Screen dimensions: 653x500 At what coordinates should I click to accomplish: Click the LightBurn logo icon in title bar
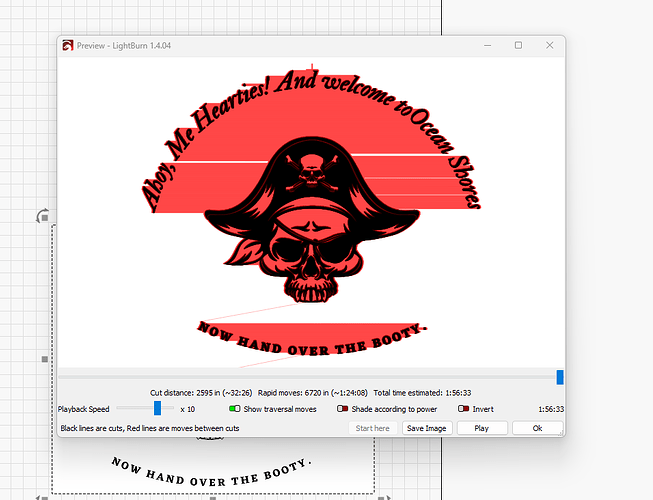[67, 45]
